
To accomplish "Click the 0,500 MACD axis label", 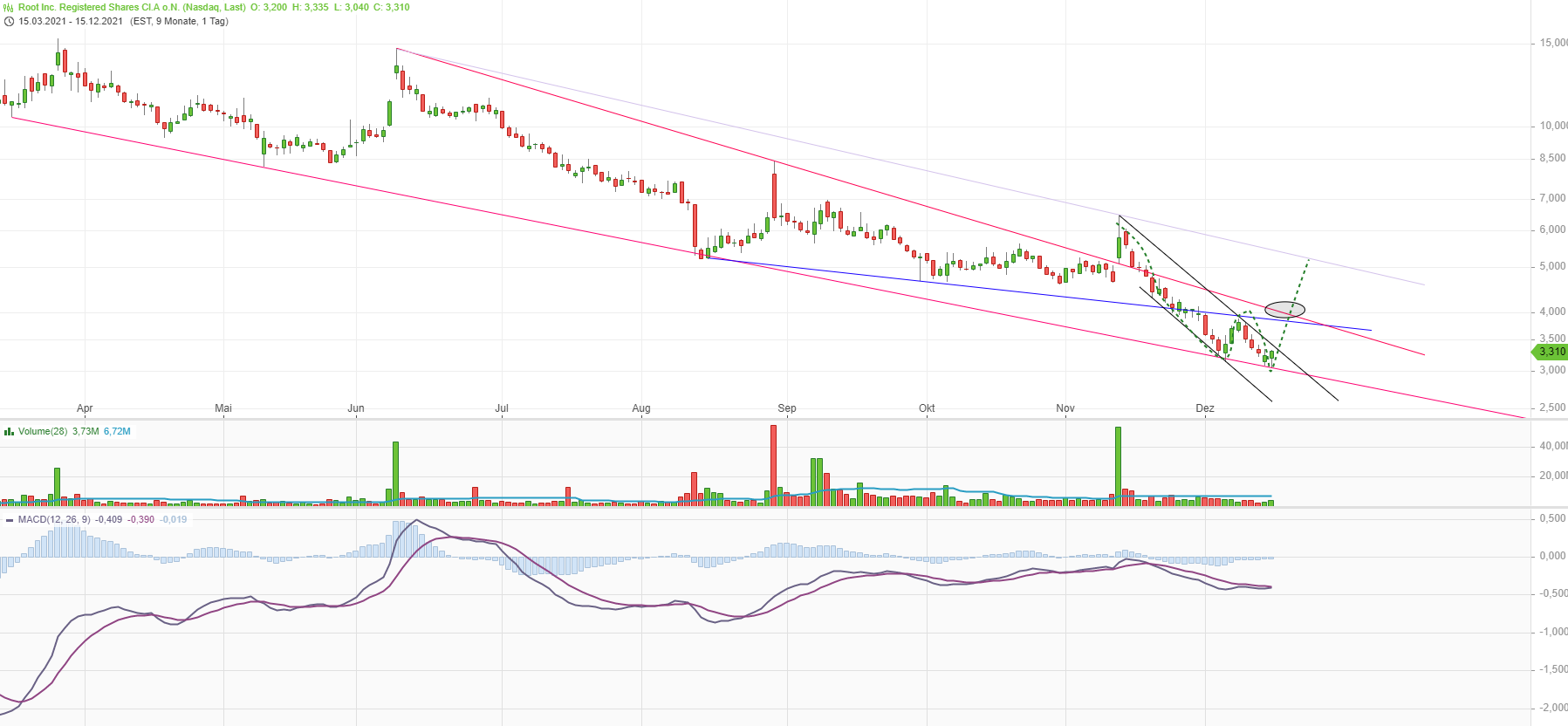I will [x=1552, y=518].
